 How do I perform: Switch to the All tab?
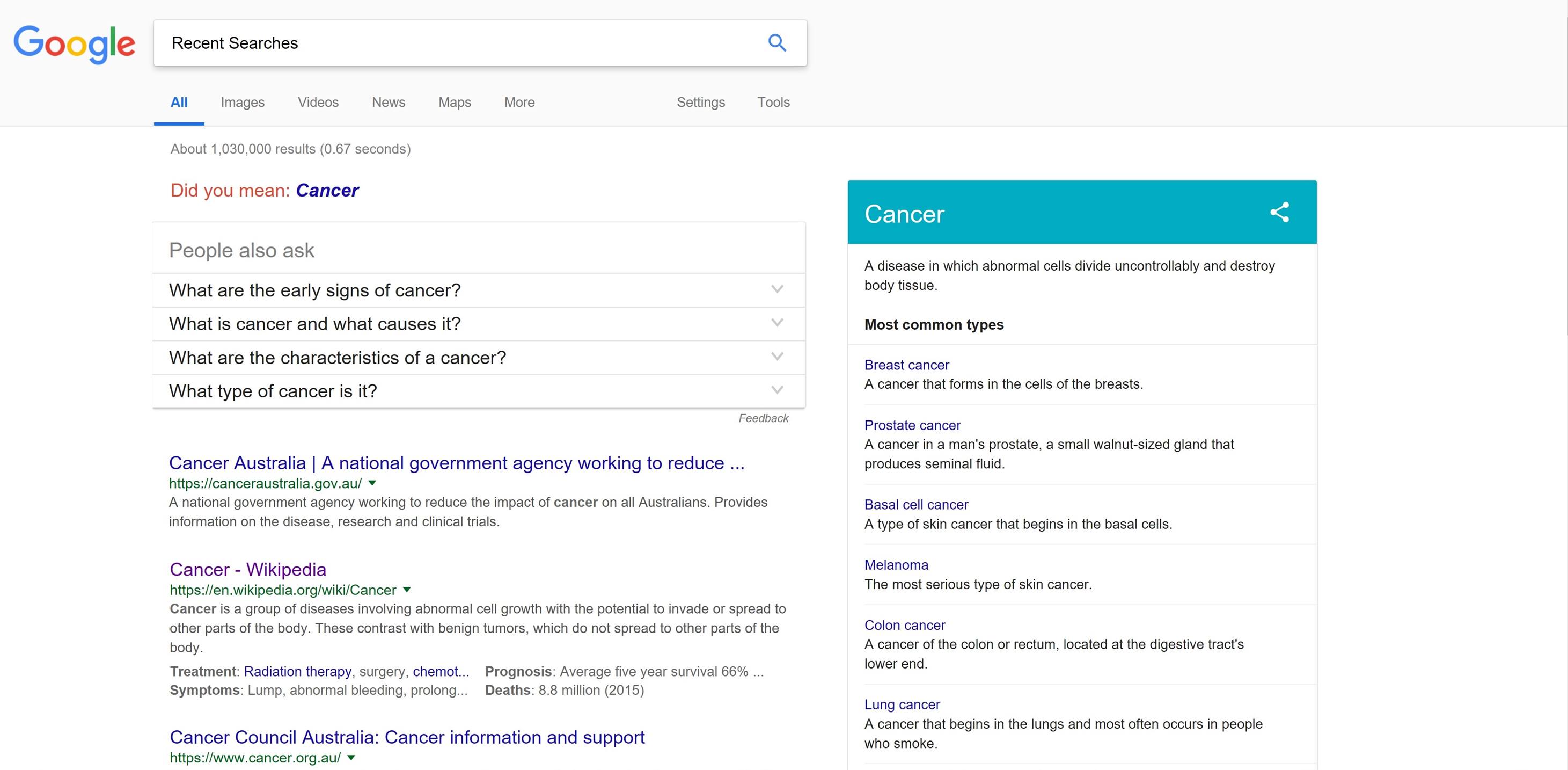click(179, 103)
